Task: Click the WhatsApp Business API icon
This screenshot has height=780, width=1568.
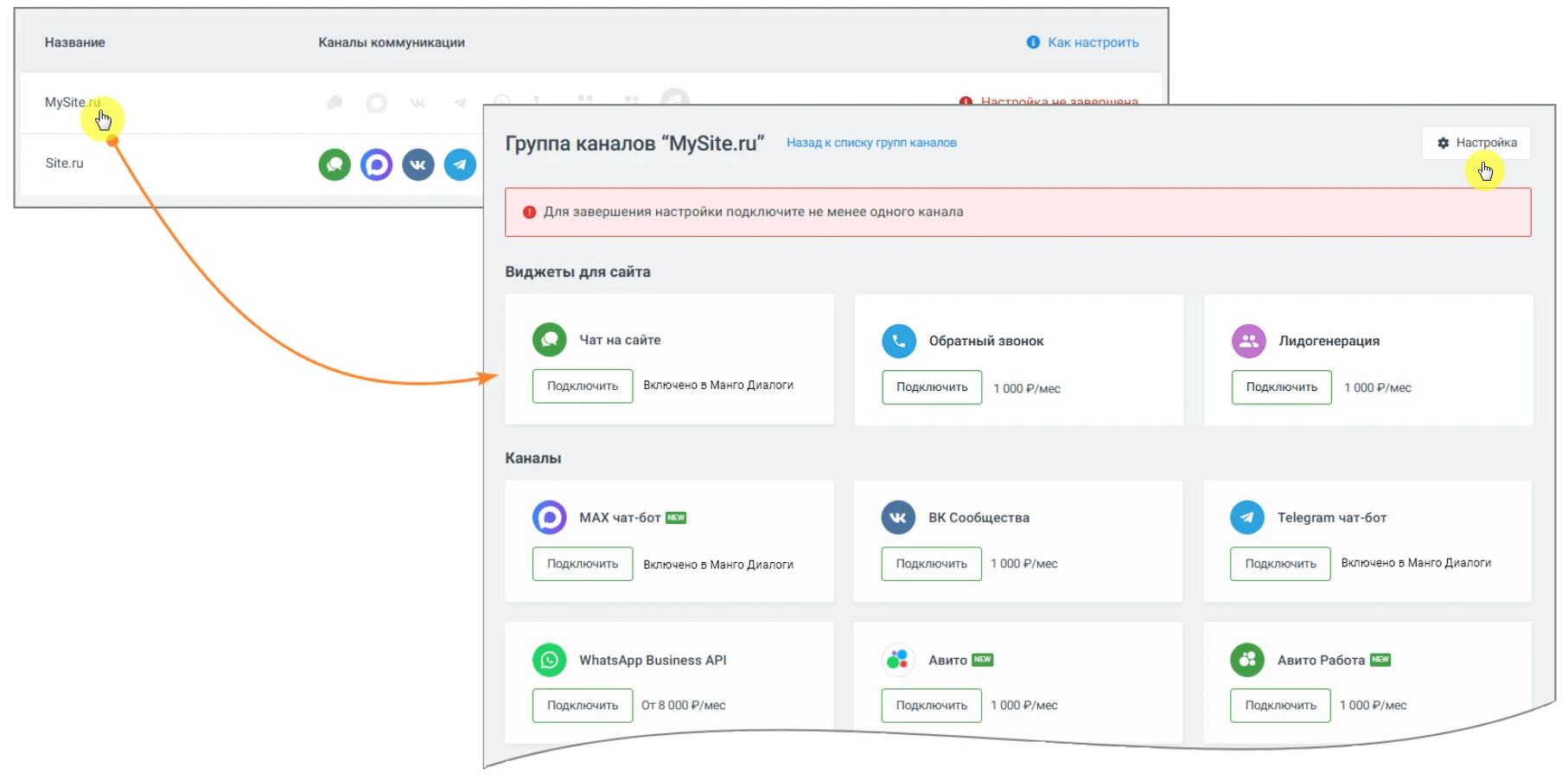Action: pyautogui.click(x=549, y=660)
